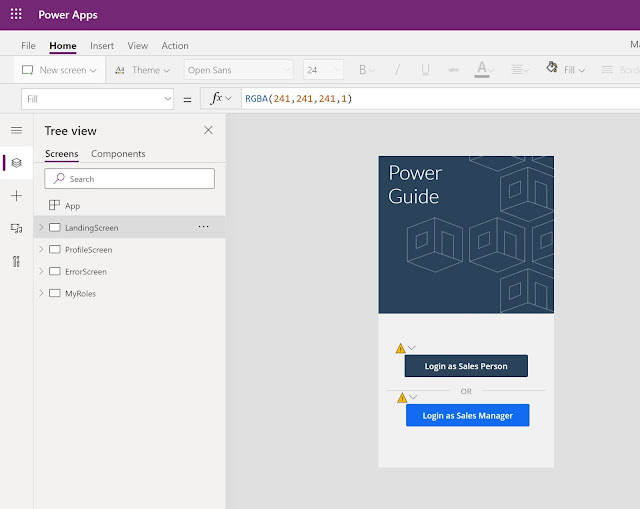Click the New screen icon
The height and width of the screenshot is (509, 640).
(x=28, y=70)
